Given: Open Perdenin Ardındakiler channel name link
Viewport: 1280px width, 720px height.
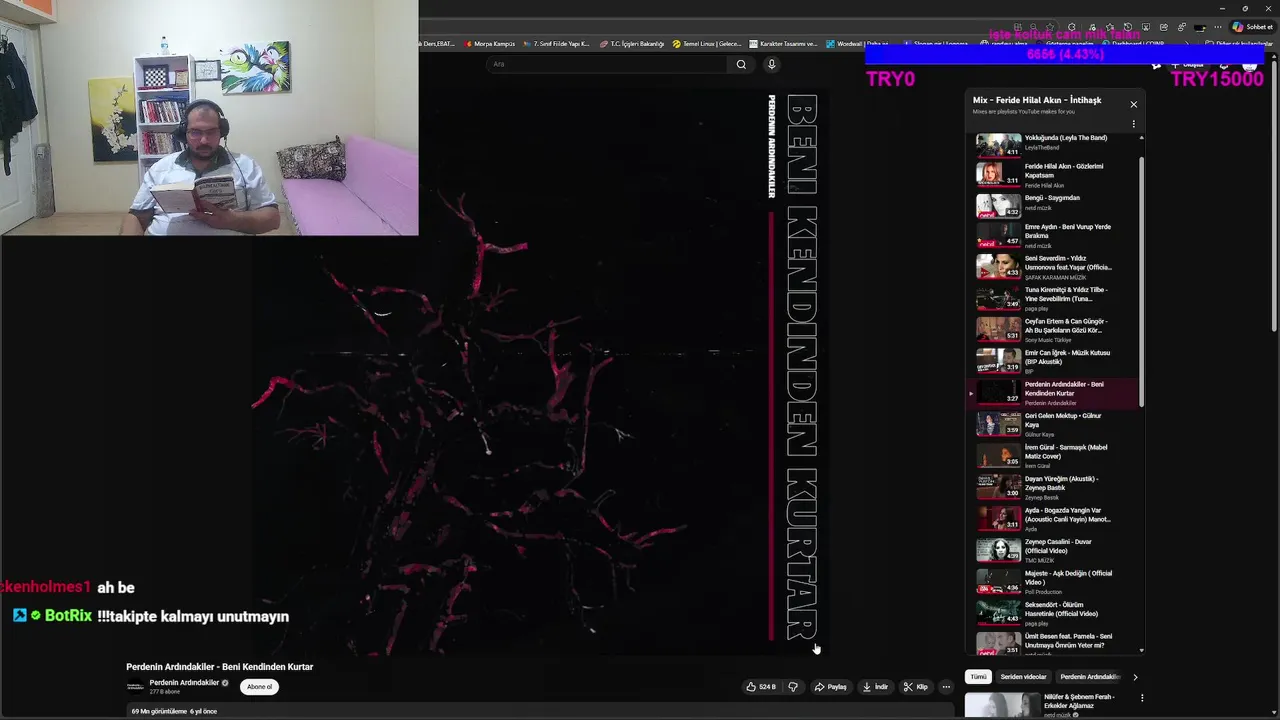Looking at the screenshot, I should pos(184,683).
